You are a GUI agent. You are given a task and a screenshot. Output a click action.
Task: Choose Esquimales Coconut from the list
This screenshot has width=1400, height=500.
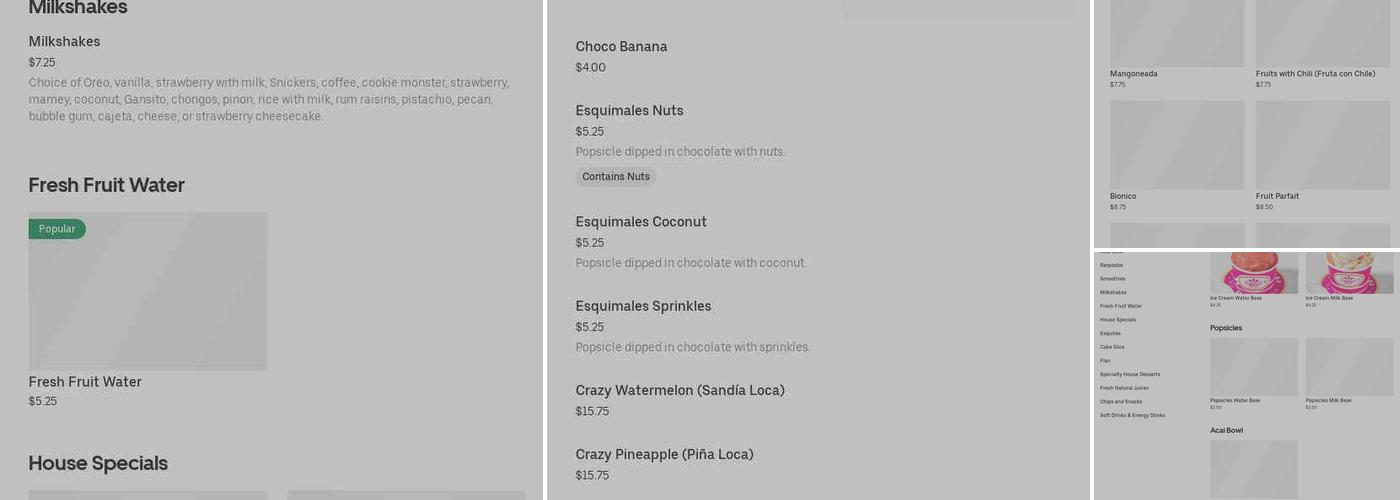[x=641, y=222]
